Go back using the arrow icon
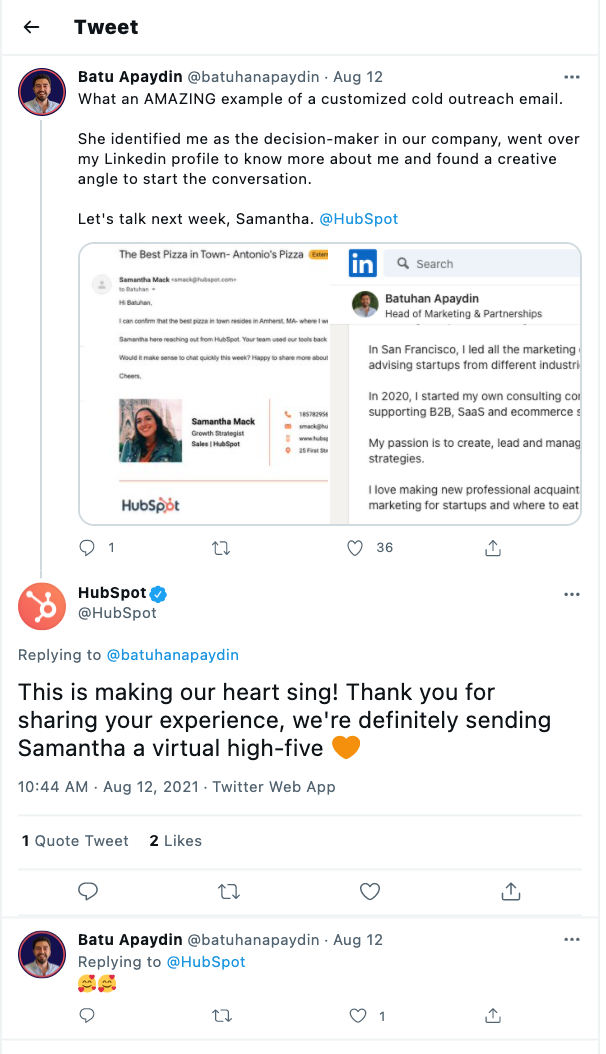 click(x=31, y=27)
